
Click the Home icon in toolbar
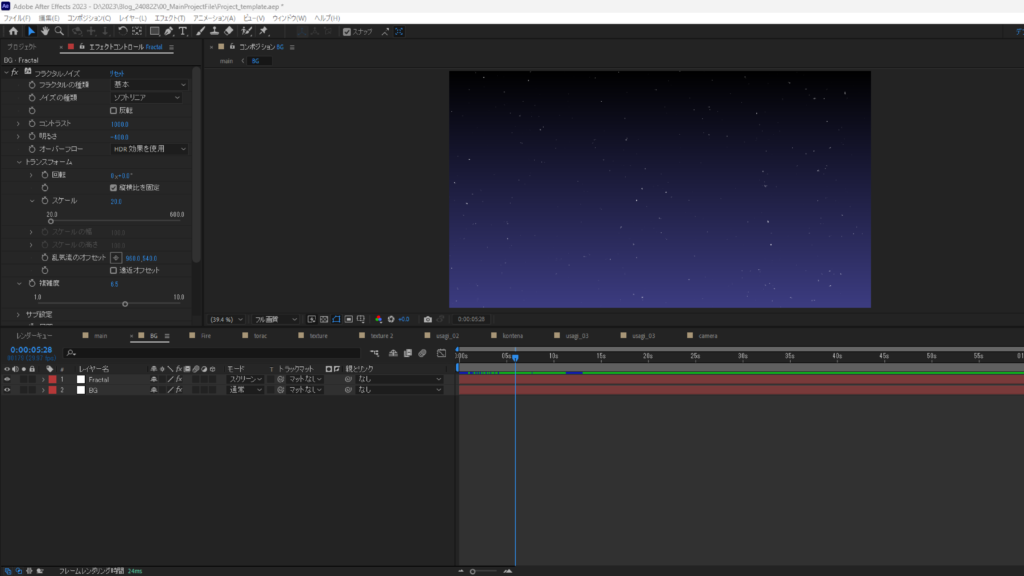click(x=13, y=32)
